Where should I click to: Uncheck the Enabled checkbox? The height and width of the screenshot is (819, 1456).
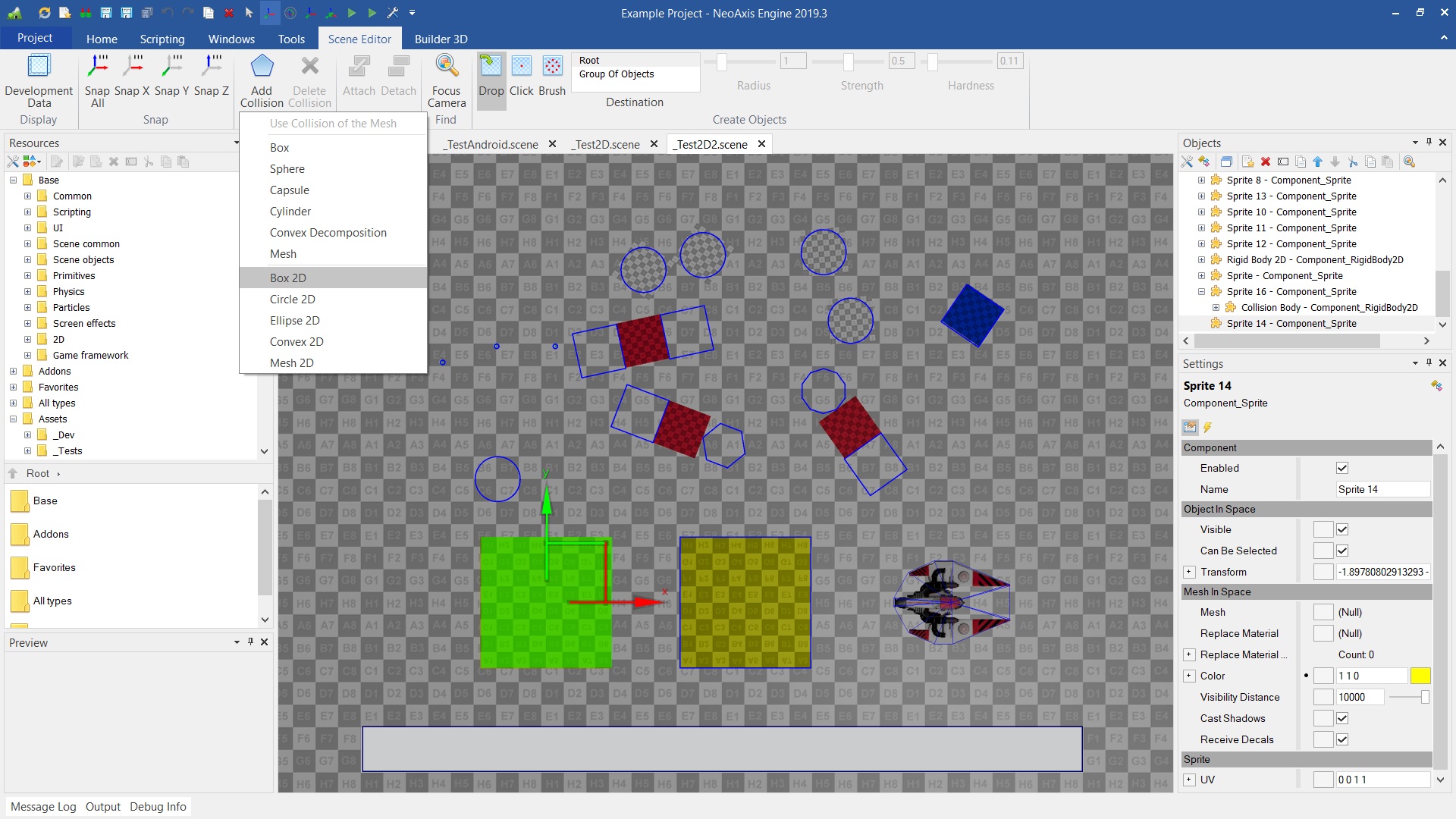pyautogui.click(x=1341, y=468)
